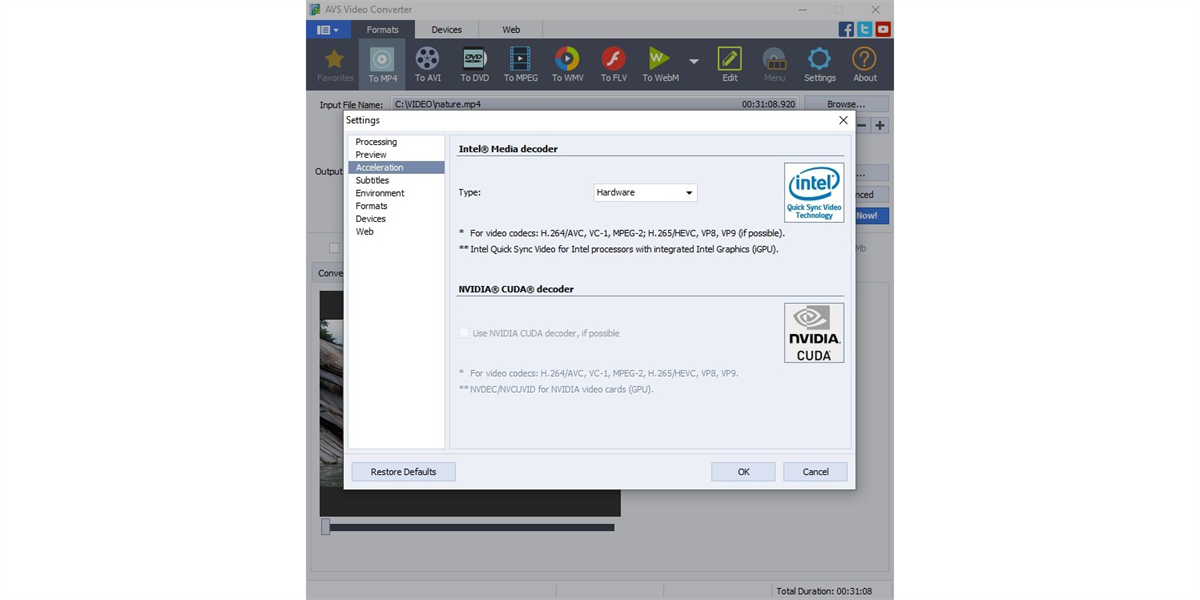
Task: Open the main application menu dropdown
Action: tap(325, 29)
